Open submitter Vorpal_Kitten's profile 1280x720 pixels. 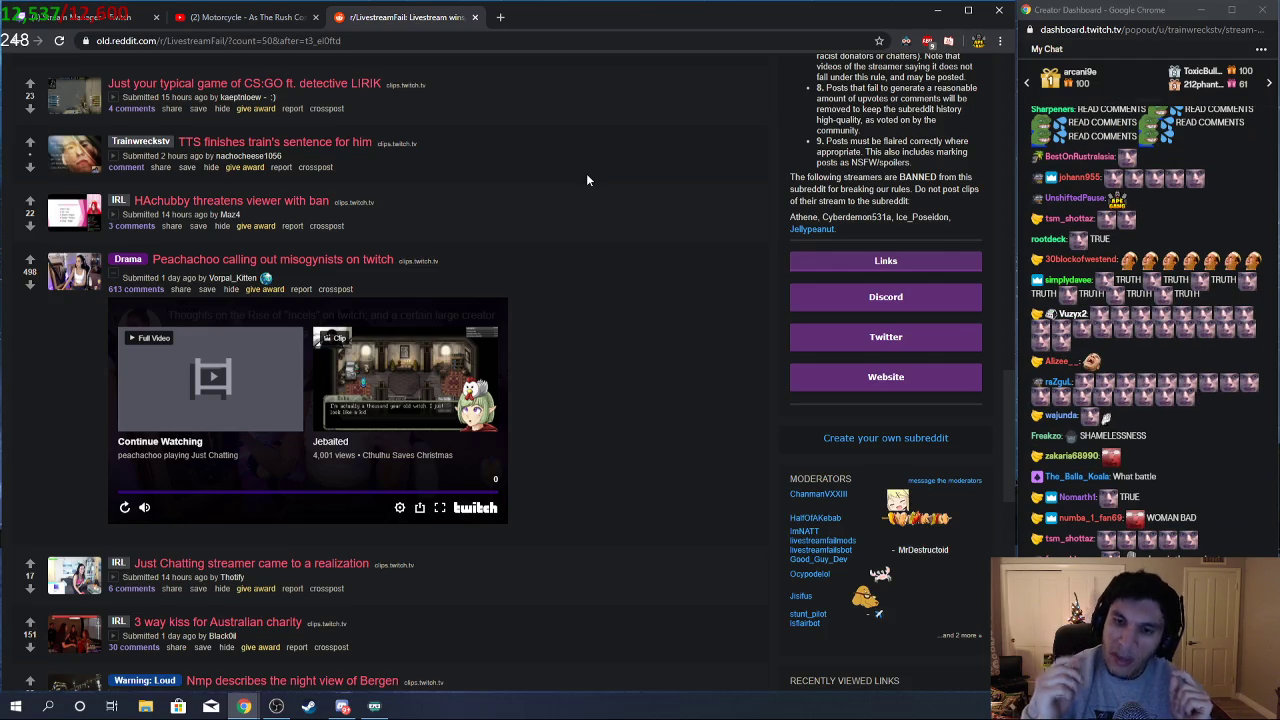(233, 278)
